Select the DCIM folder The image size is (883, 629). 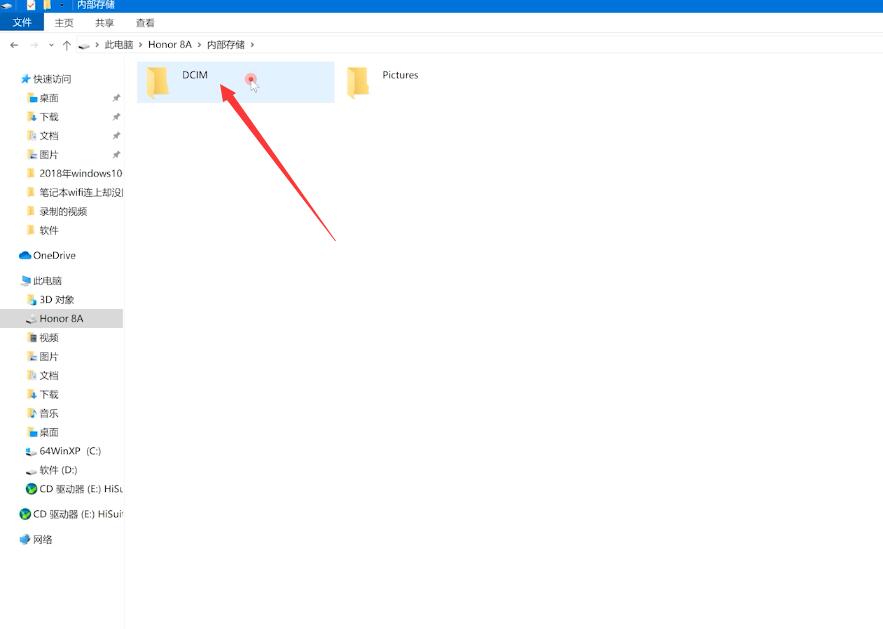point(235,82)
